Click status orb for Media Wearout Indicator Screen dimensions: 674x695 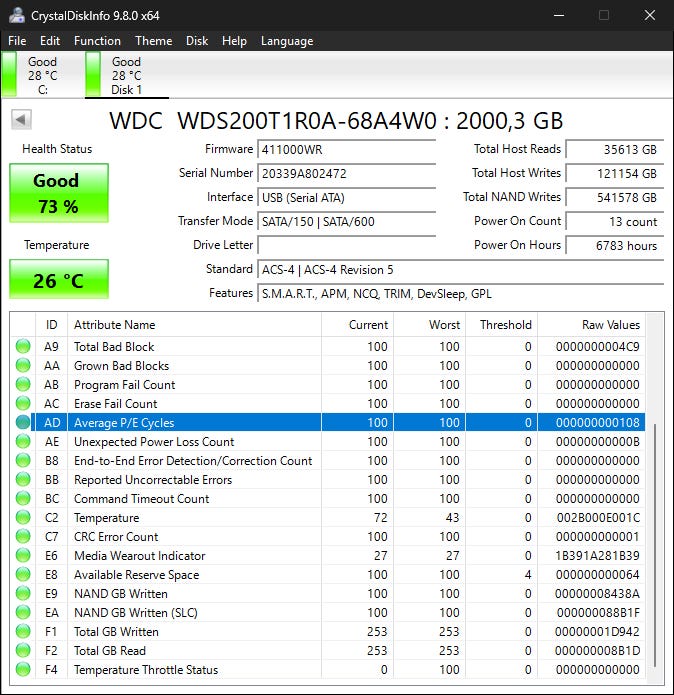click(23, 555)
